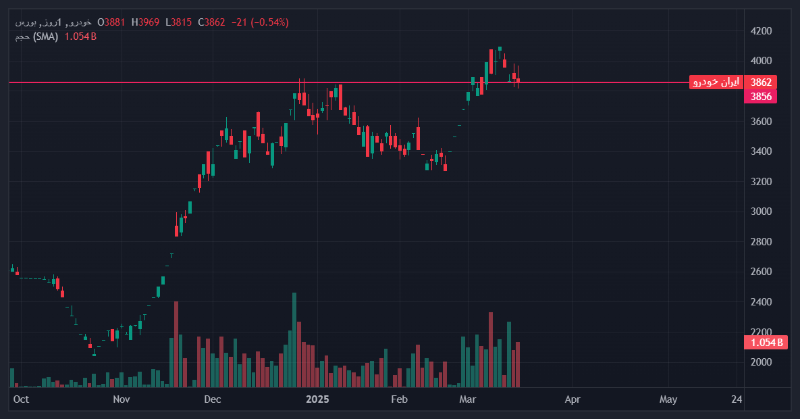Click the 1.054 B volume tag on axis
This screenshot has height=419, width=800.
click(x=766, y=342)
